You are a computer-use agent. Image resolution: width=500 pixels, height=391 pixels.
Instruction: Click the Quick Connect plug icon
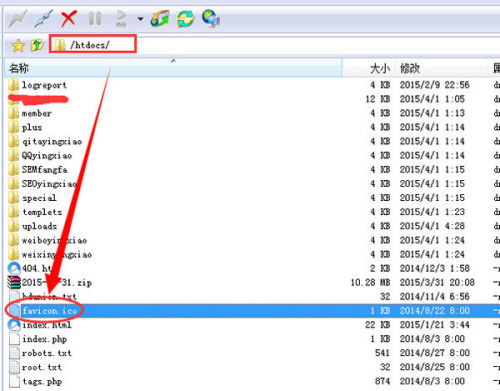43,18
